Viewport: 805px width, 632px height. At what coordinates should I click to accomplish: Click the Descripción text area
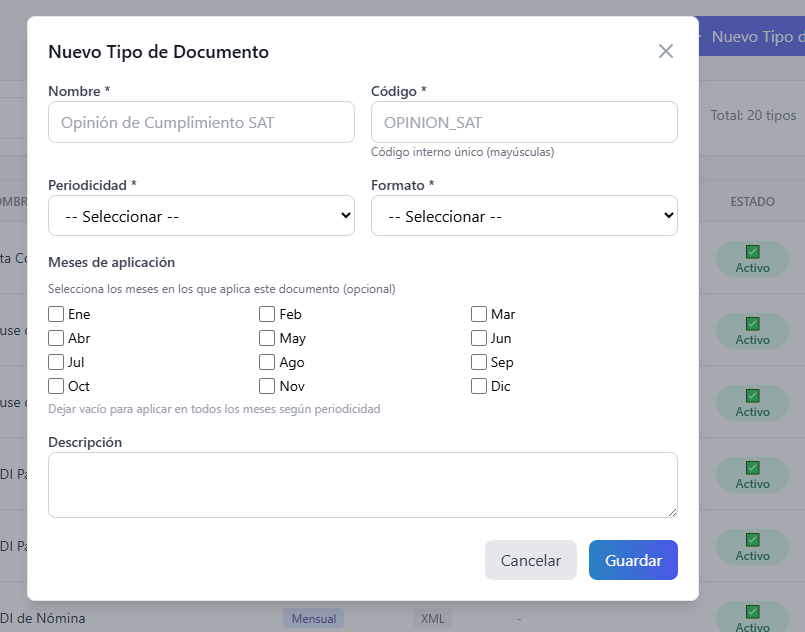pos(363,485)
